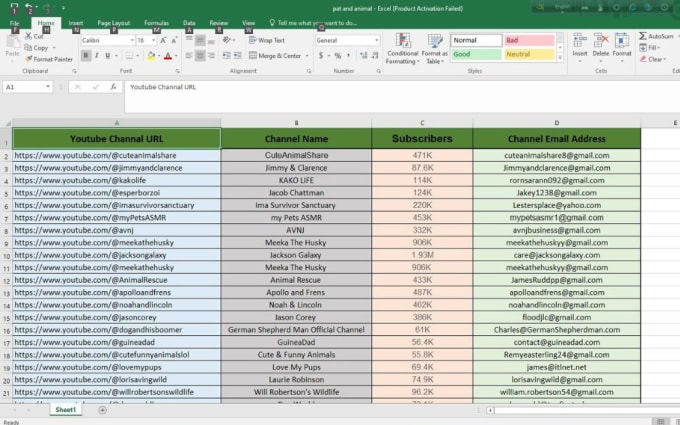This screenshot has width=680, height=425.
Task: Click the Name Box showing A1
Action: [x=28, y=87]
